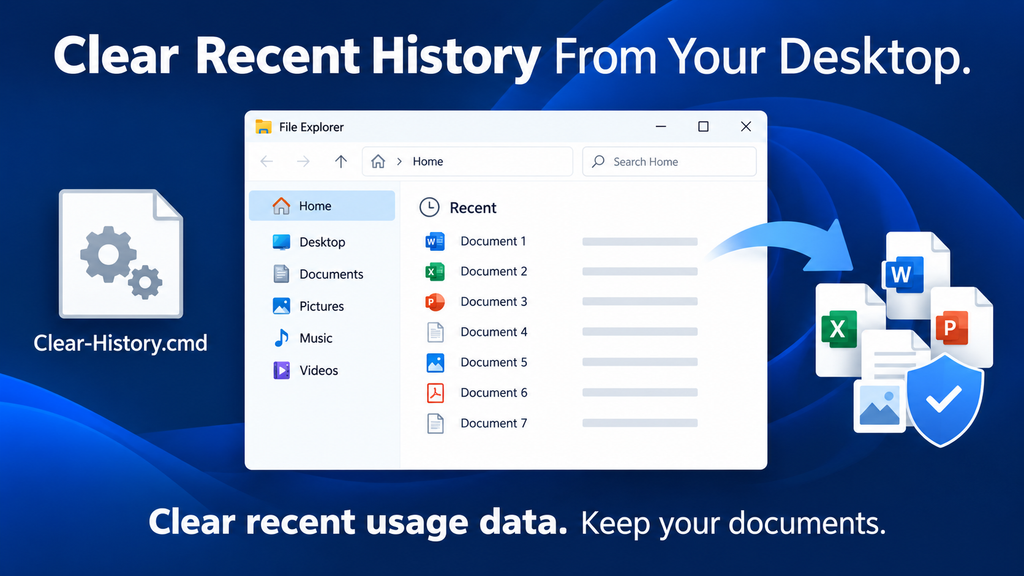This screenshot has height=576, width=1024.
Task: Click the Word icon for Document 1
Action: 435,241
